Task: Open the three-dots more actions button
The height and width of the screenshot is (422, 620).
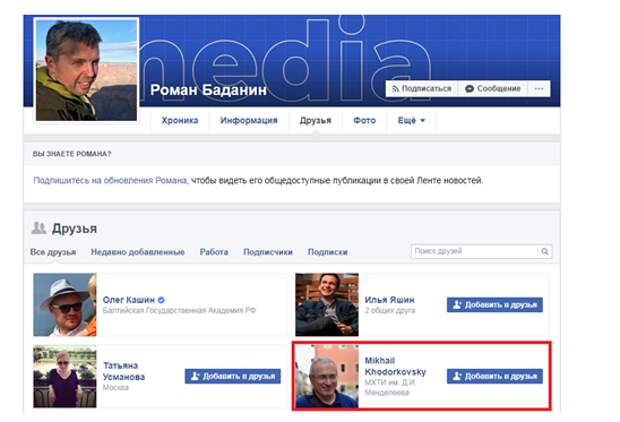Action: coord(539,89)
